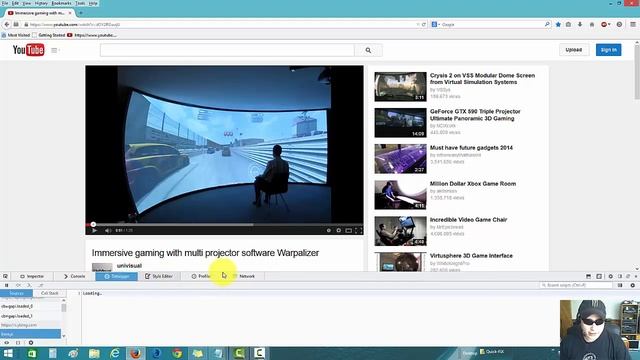The height and width of the screenshot is (360, 640).
Task: Click the debugger search scripts field
Action: click(576, 285)
